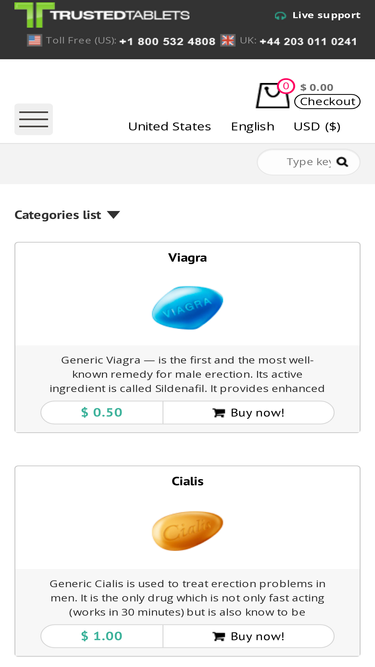Expand the Categories list dropdown
The width and height of the screenshot is (375, 667).
pos(67,215)
